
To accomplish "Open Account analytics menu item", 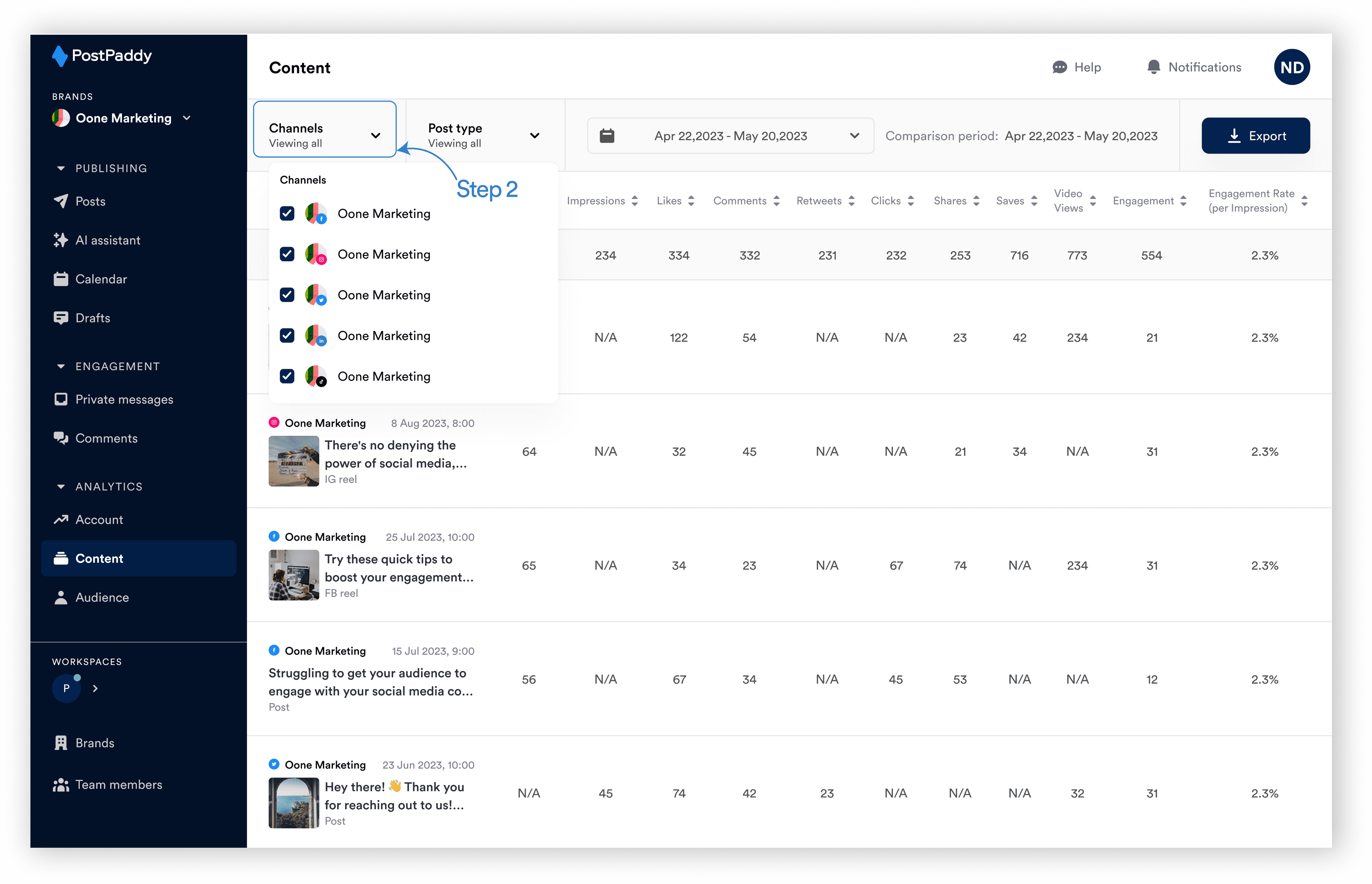I will [x=99, y=520].
